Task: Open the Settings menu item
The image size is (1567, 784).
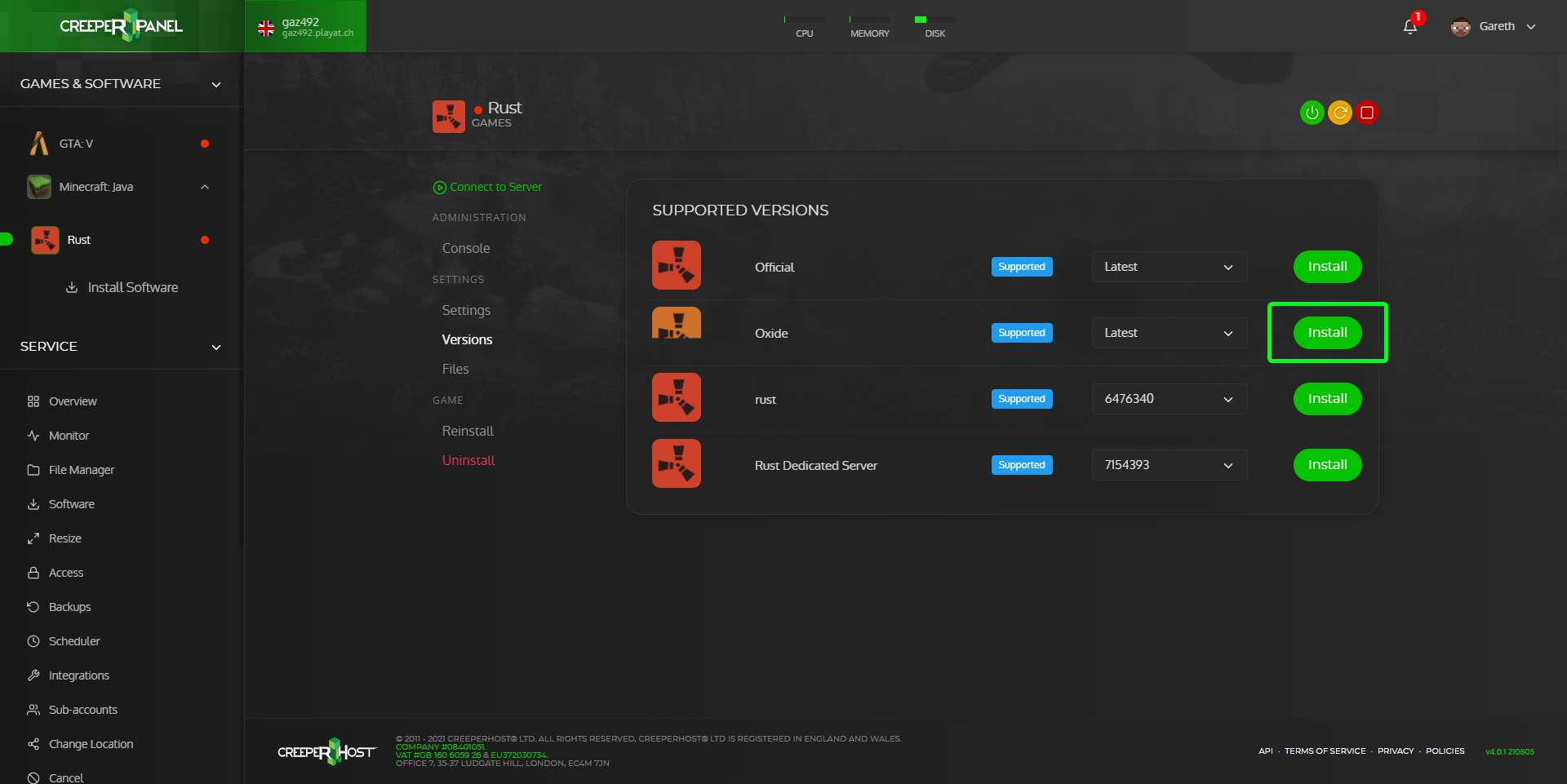Action: point(466,310)
